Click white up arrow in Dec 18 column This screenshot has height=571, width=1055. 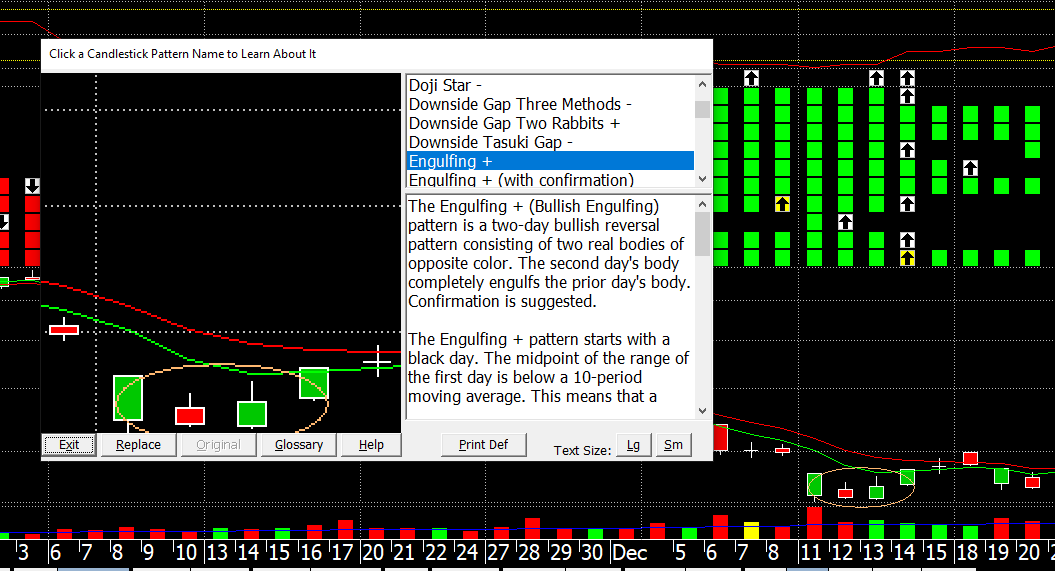point(970,167)
